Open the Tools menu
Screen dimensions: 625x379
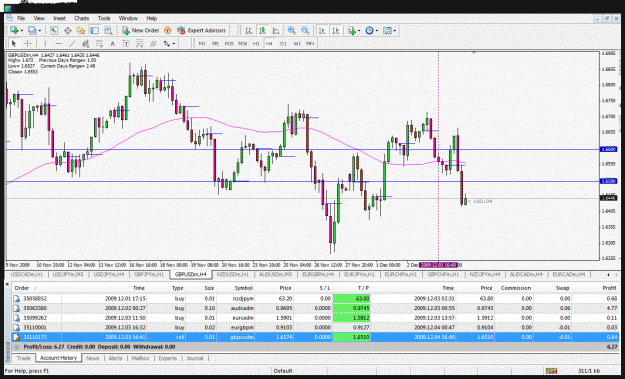(104, 18)
